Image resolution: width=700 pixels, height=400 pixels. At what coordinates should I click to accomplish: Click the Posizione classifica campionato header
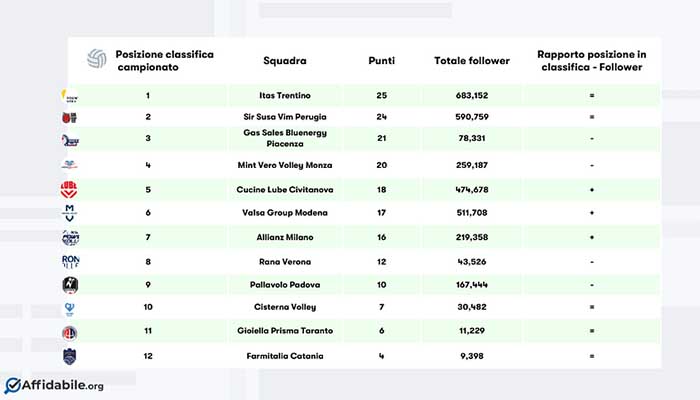point(164,60)
